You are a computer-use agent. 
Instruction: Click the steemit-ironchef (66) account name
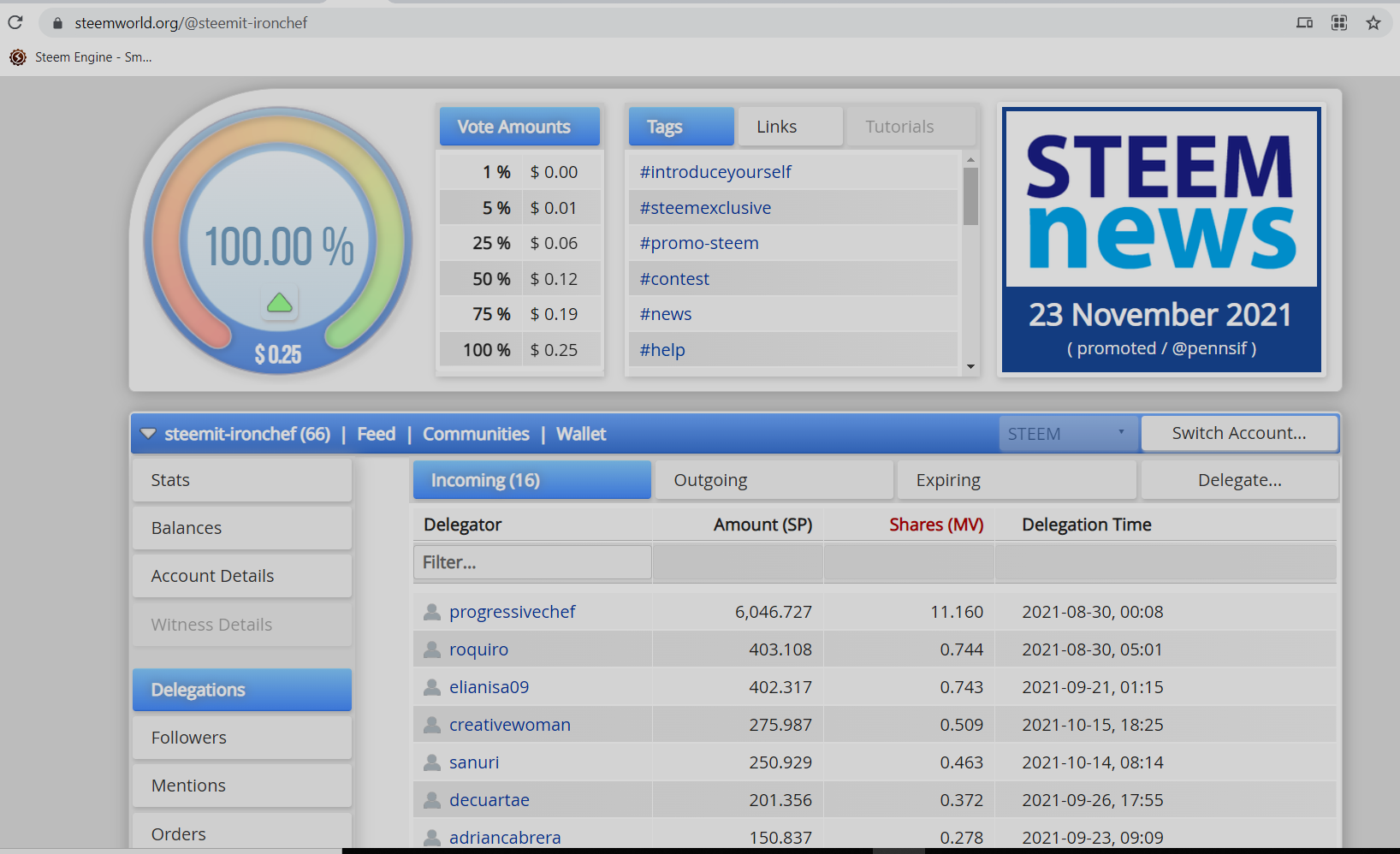[247, 434]
